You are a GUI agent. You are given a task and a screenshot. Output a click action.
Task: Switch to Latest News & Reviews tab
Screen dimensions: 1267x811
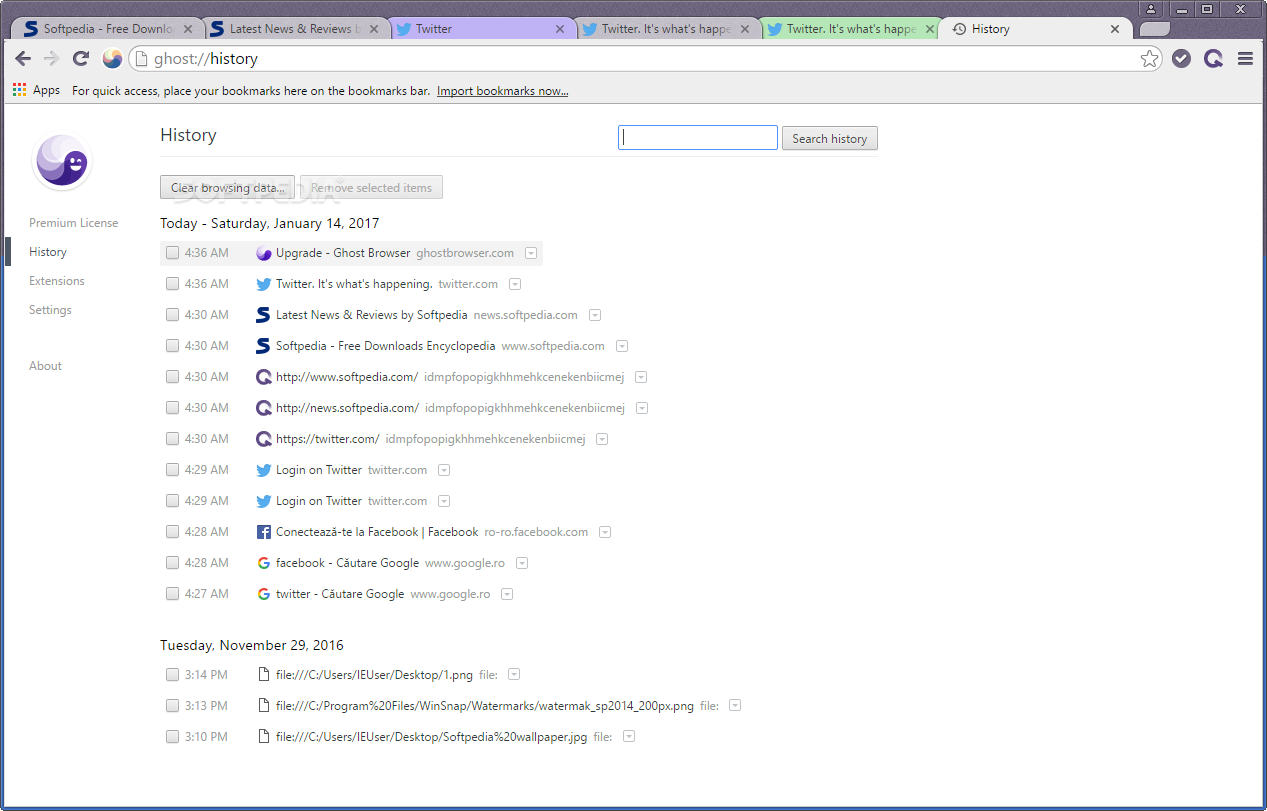(x=294, y=29)
